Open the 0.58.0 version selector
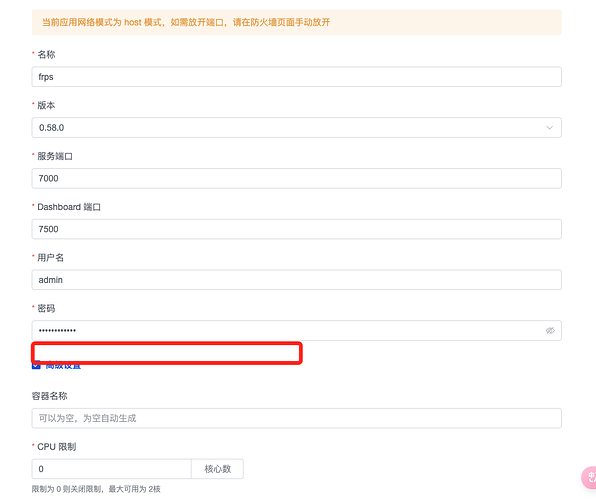This screenshot has width=596, height=500. coord(296,128)
